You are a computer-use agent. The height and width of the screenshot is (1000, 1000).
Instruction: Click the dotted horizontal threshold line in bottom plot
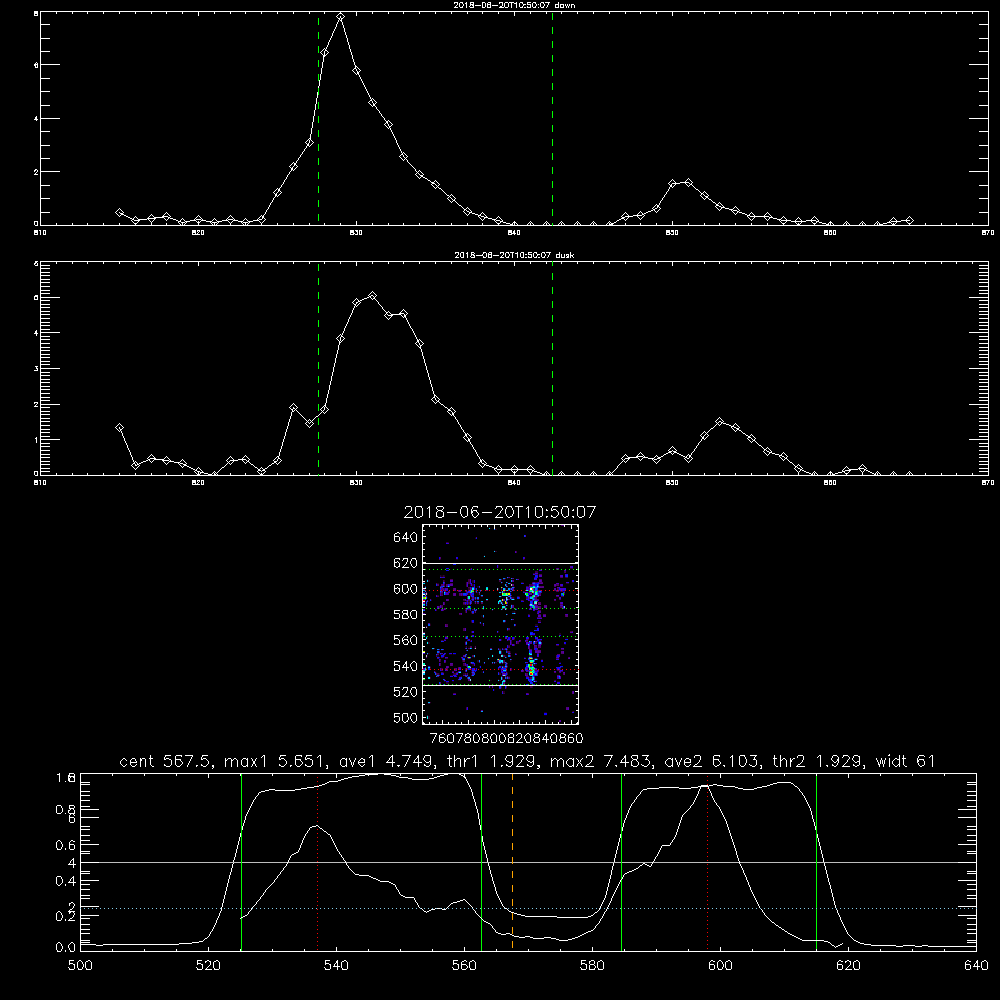pyautogui.click(x=528, y=908)
